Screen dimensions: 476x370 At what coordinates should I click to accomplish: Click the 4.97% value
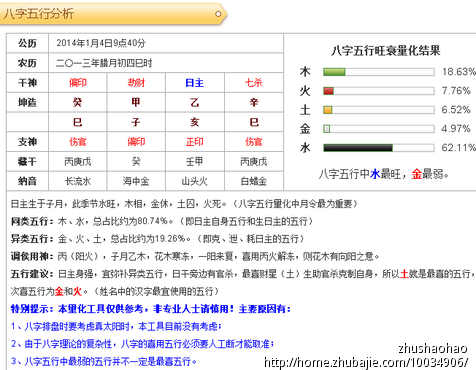pyautogui.click(x=456, y=129)
